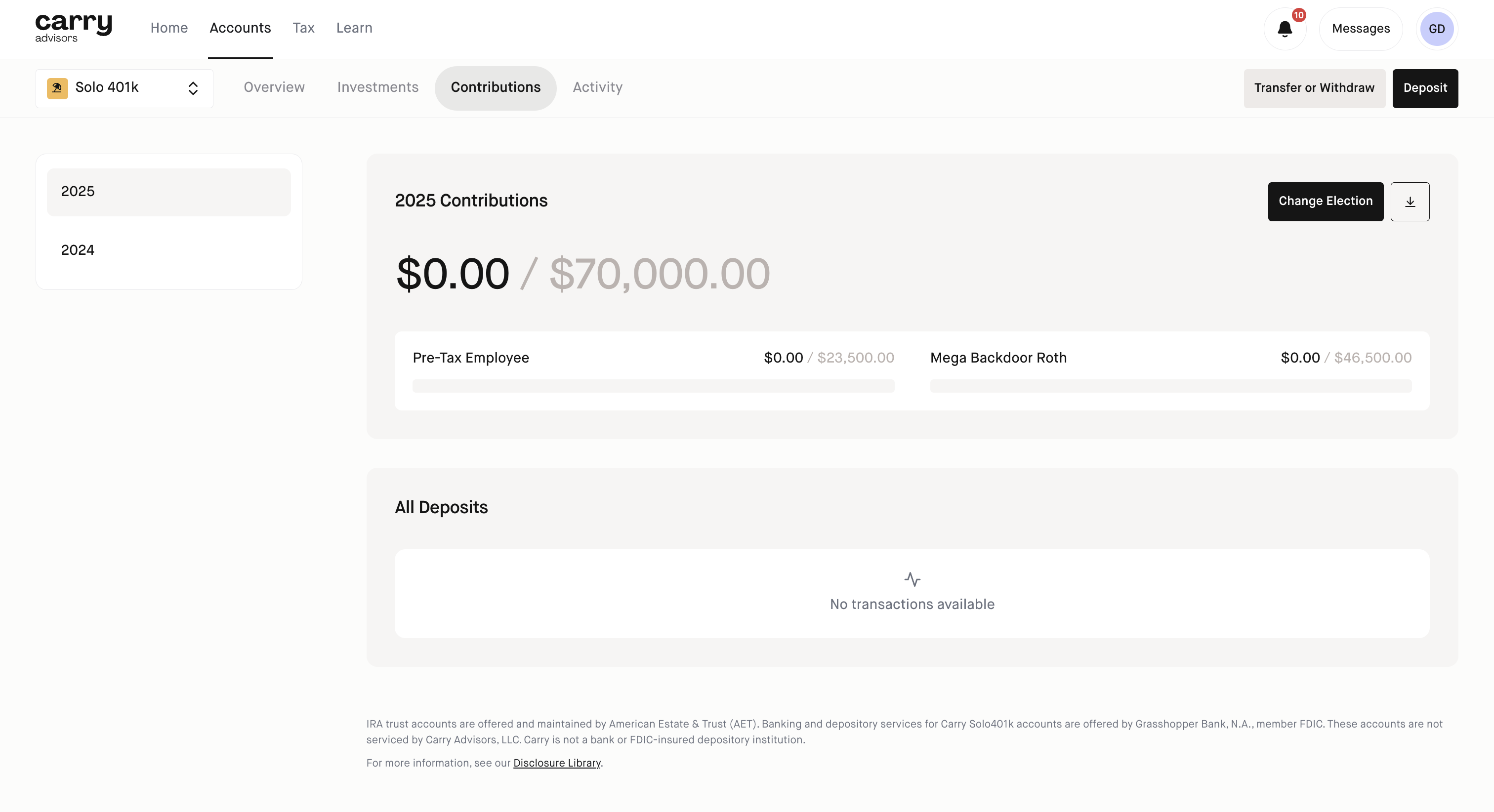Screen dimensions: 1494x812
Task: Click the Solo 401k beach umbrella icon
Action: click(57, 88)
